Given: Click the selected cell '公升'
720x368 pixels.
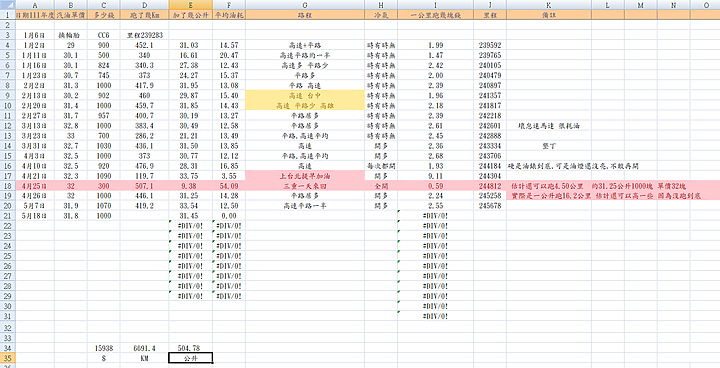Looking at the screenshot, I should (x=191, y=358).
